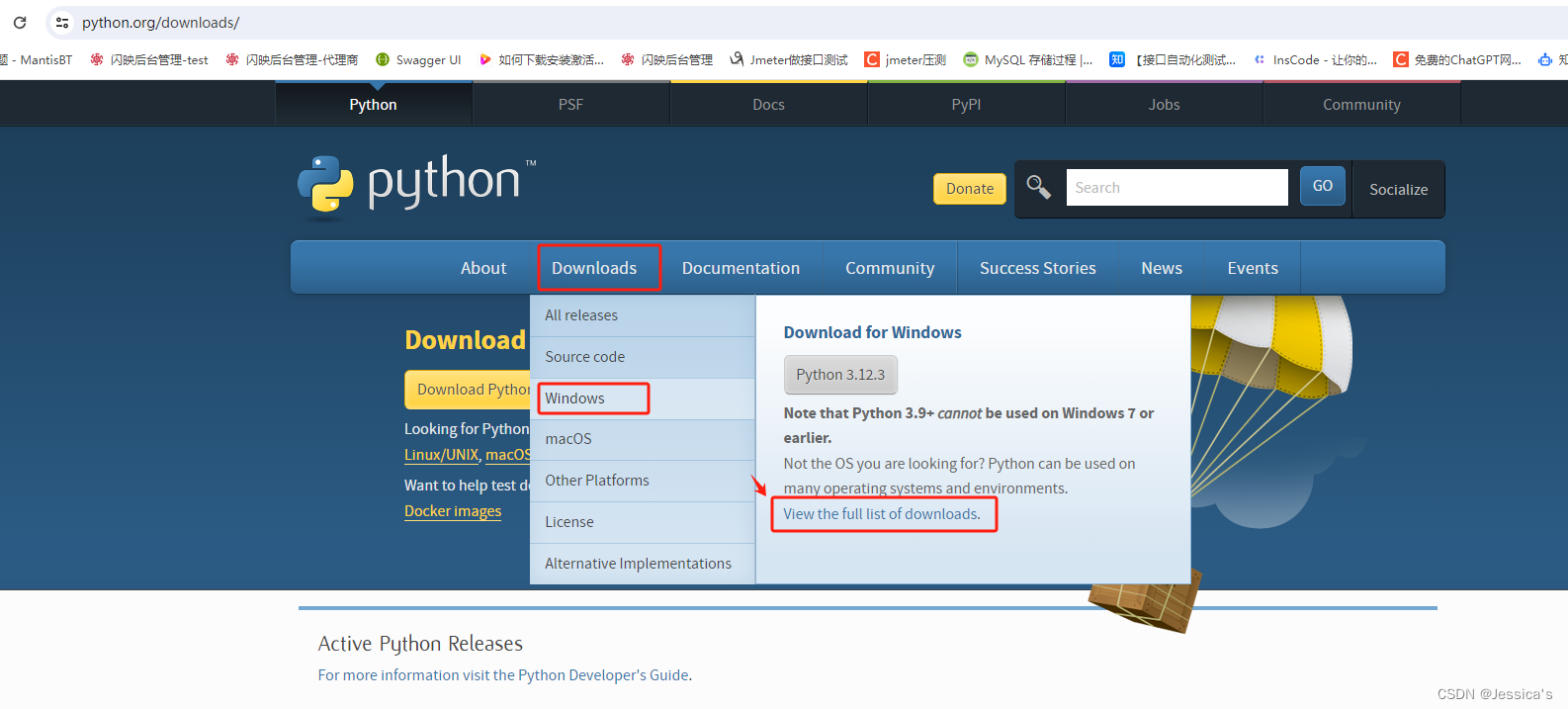Open the Socialize menu

click(x=1398, y=189)
